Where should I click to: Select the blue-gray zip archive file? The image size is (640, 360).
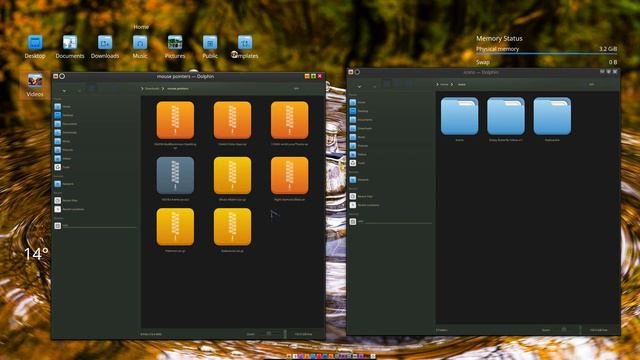(175, 176)
